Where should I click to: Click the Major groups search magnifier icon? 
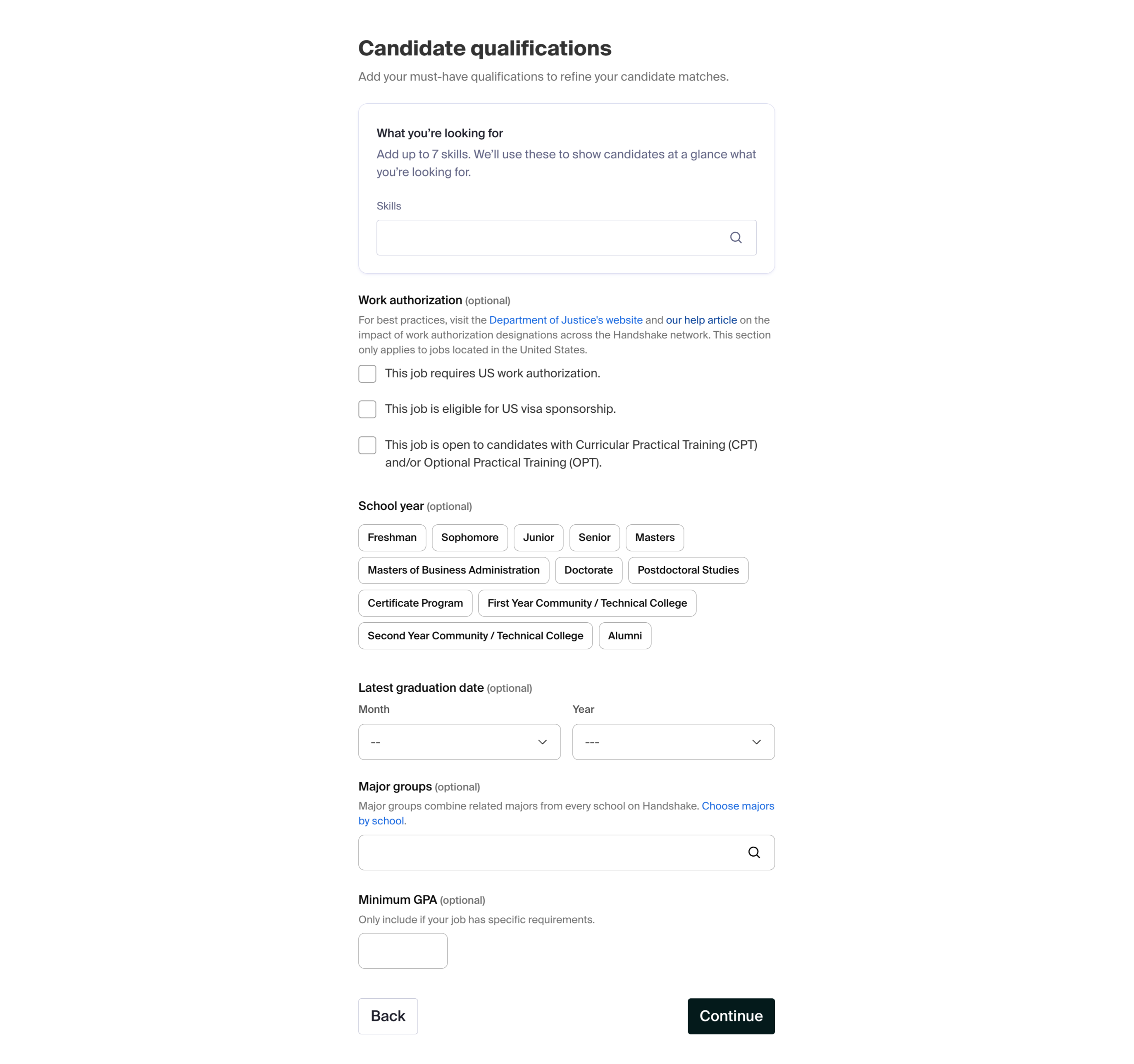[x=754, y=852]
